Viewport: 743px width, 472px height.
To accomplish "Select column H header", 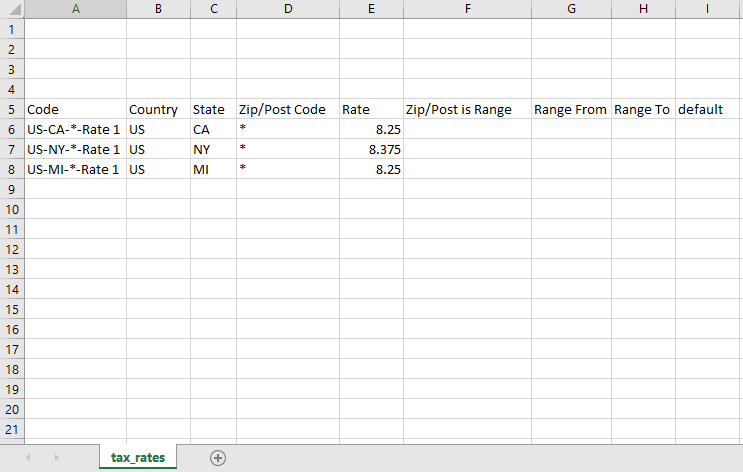I will pos(643,9).
